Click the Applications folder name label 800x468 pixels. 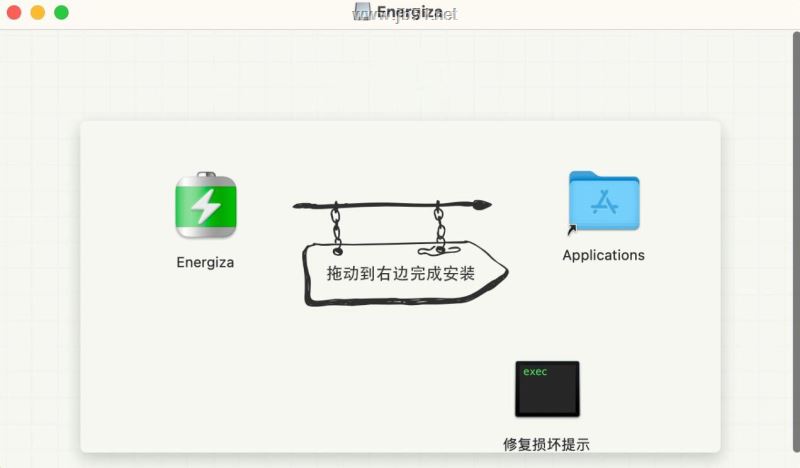point(604,255)
